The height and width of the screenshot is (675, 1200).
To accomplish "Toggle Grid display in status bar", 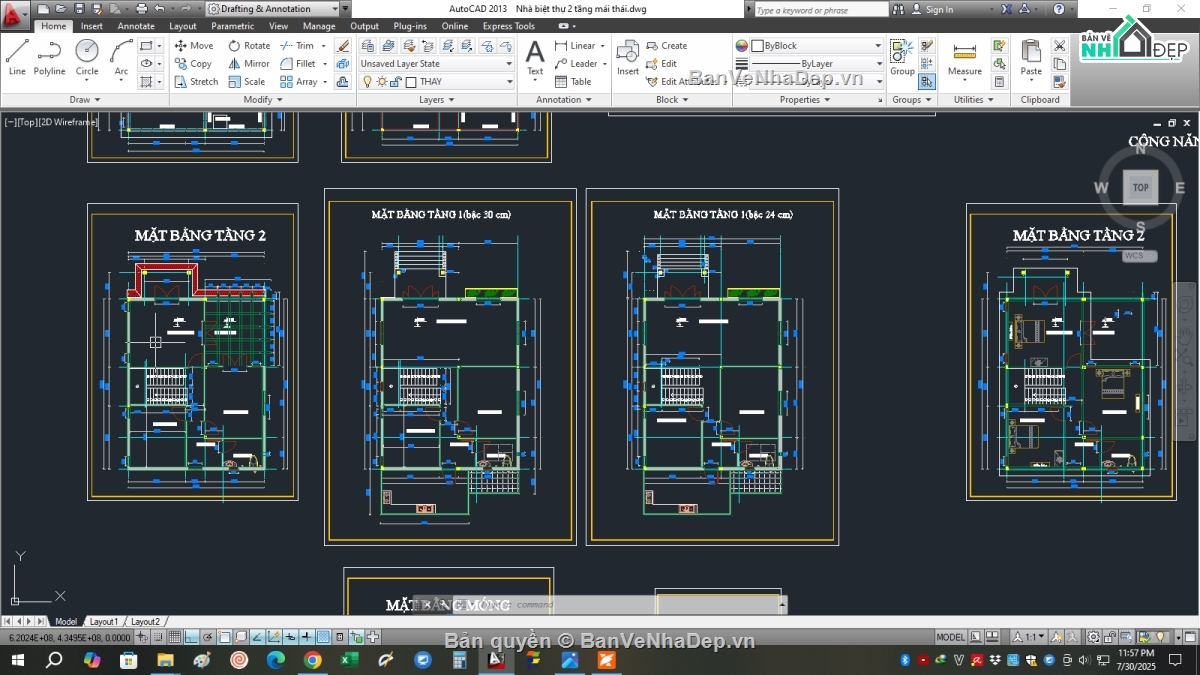I will (x=175, y=637).
